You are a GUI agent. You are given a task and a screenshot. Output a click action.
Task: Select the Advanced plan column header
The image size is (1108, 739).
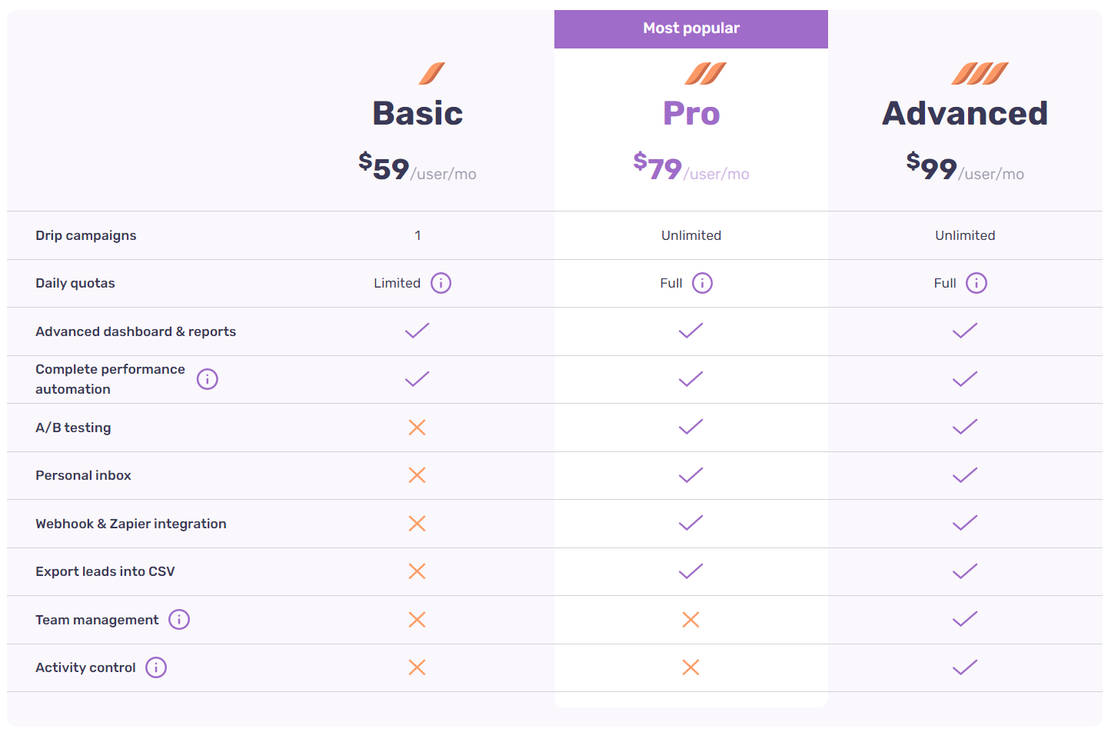[964, 113]
